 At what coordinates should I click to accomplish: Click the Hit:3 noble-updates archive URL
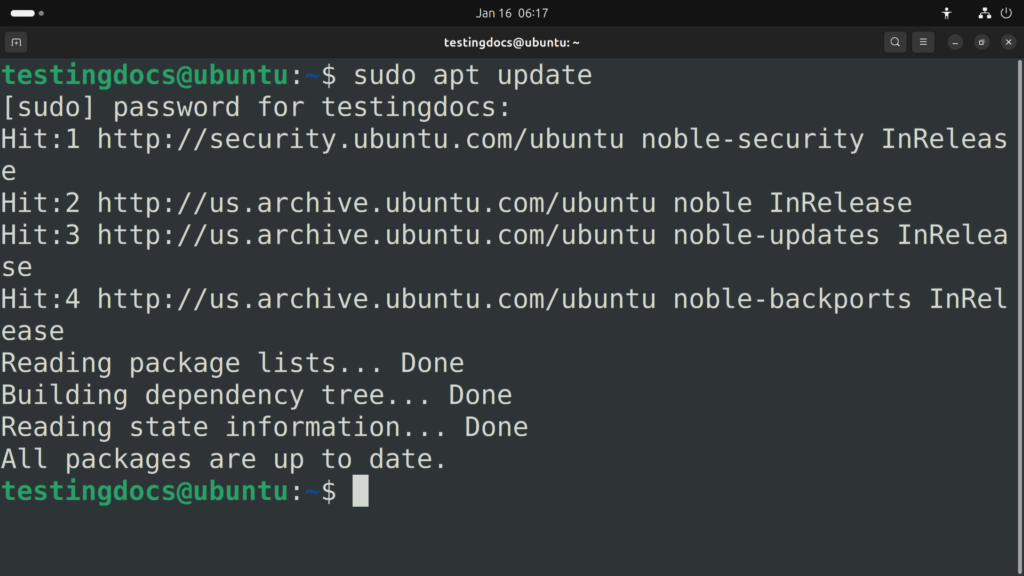(376, 235)
